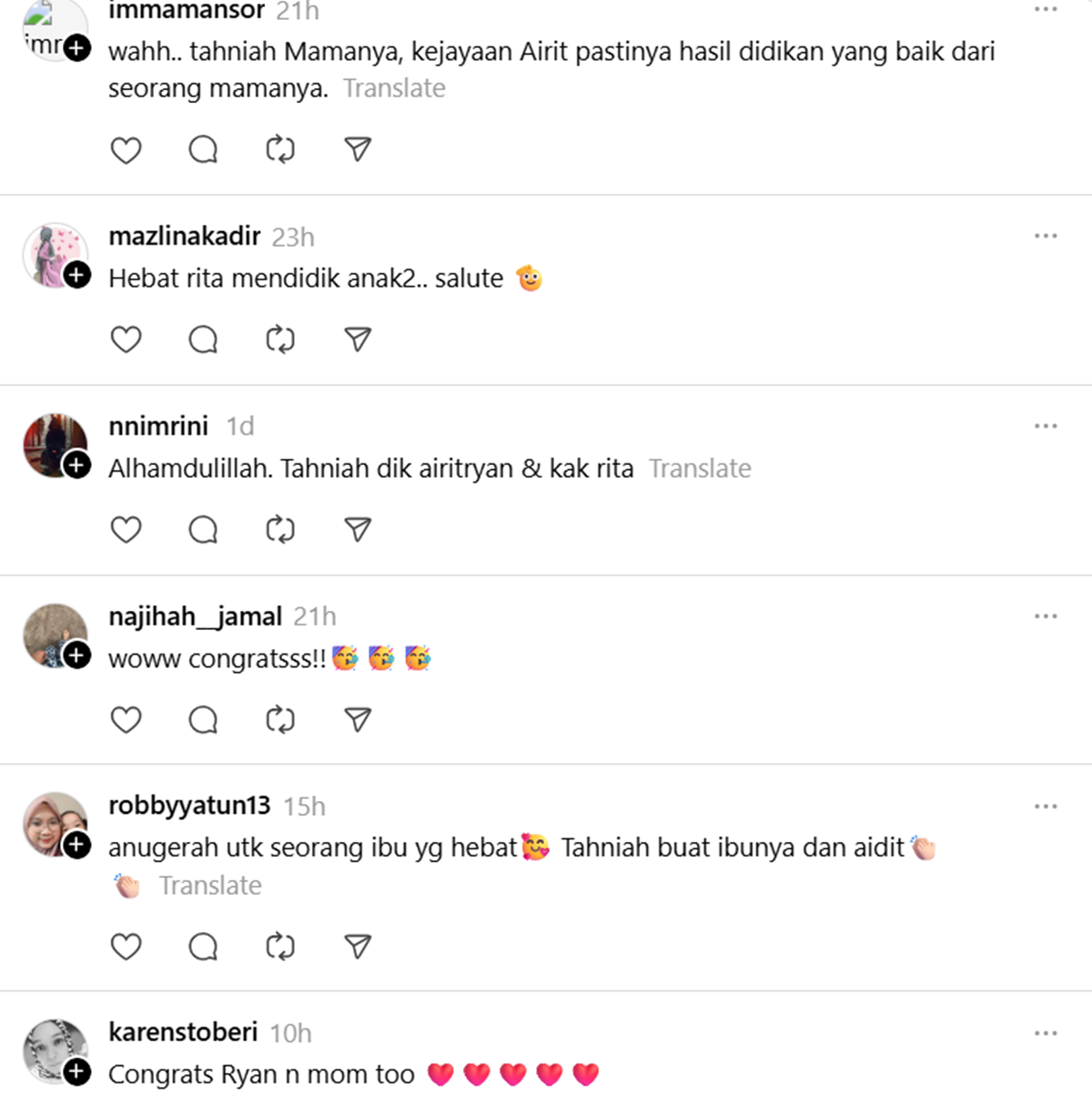View najihah_jamal's profile picture
Viewport: 1092px width, 1106px height.
point(56,635)
